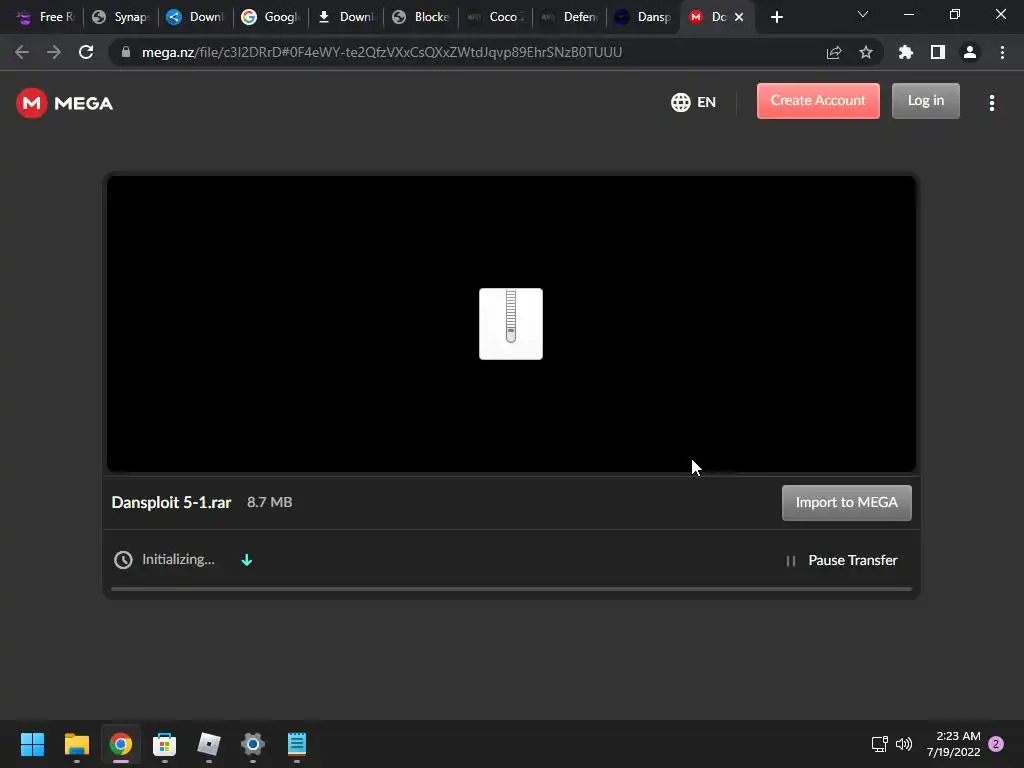
Task: Switch to the Coco tab
Action: pyautogui.click(x=496, y=17)
